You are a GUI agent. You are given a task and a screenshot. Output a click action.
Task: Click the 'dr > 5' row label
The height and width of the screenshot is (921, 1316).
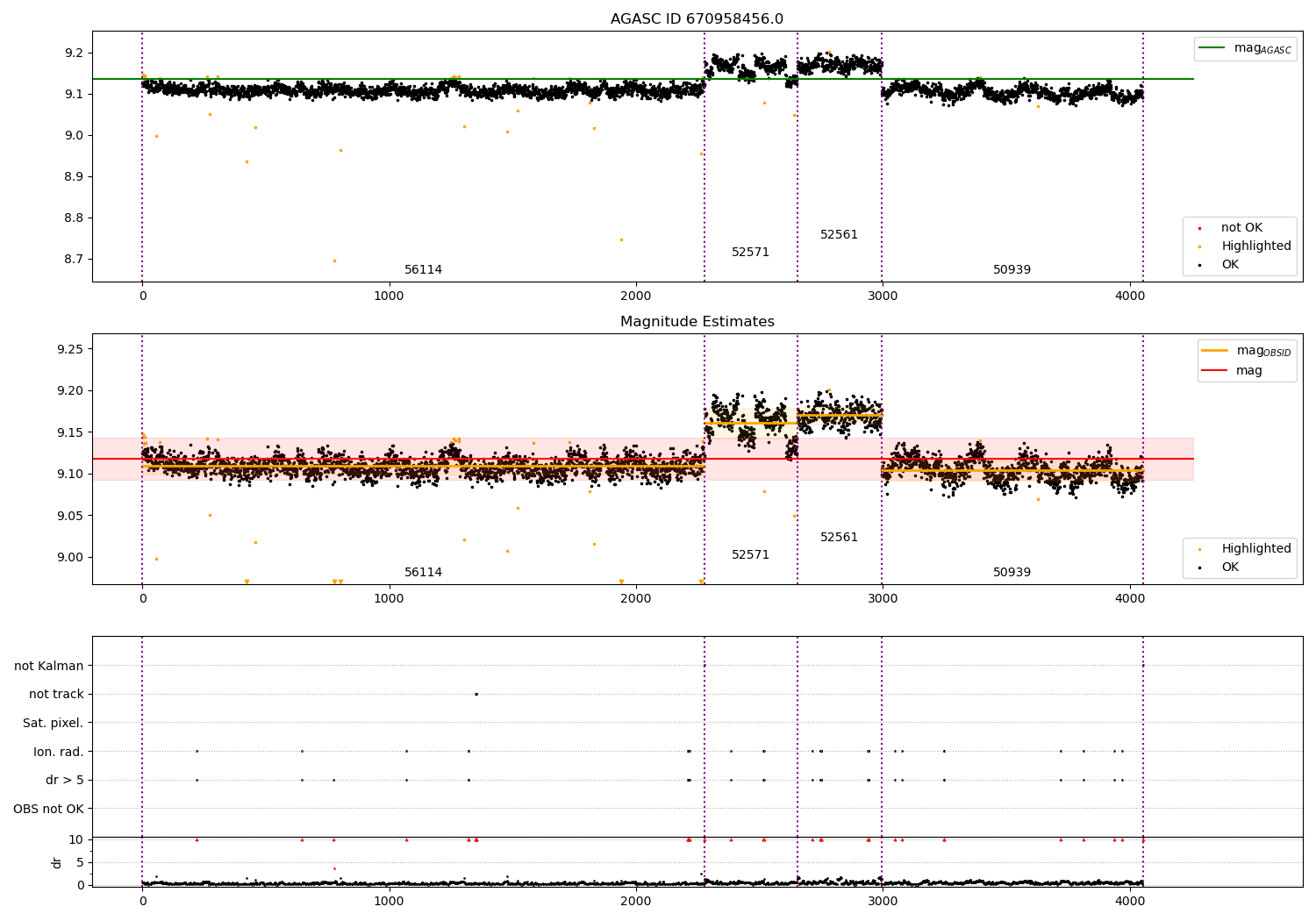pyautogui.click(x=65, y=780)
